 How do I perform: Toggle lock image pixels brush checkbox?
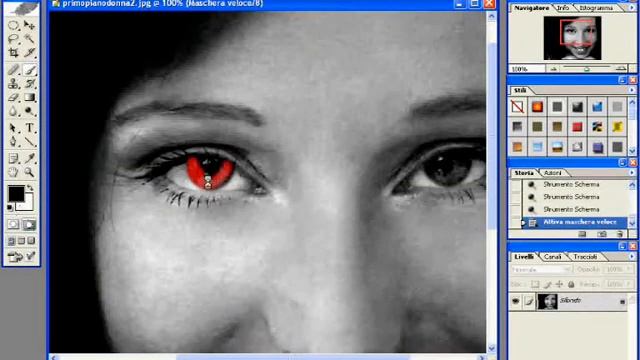547,284
